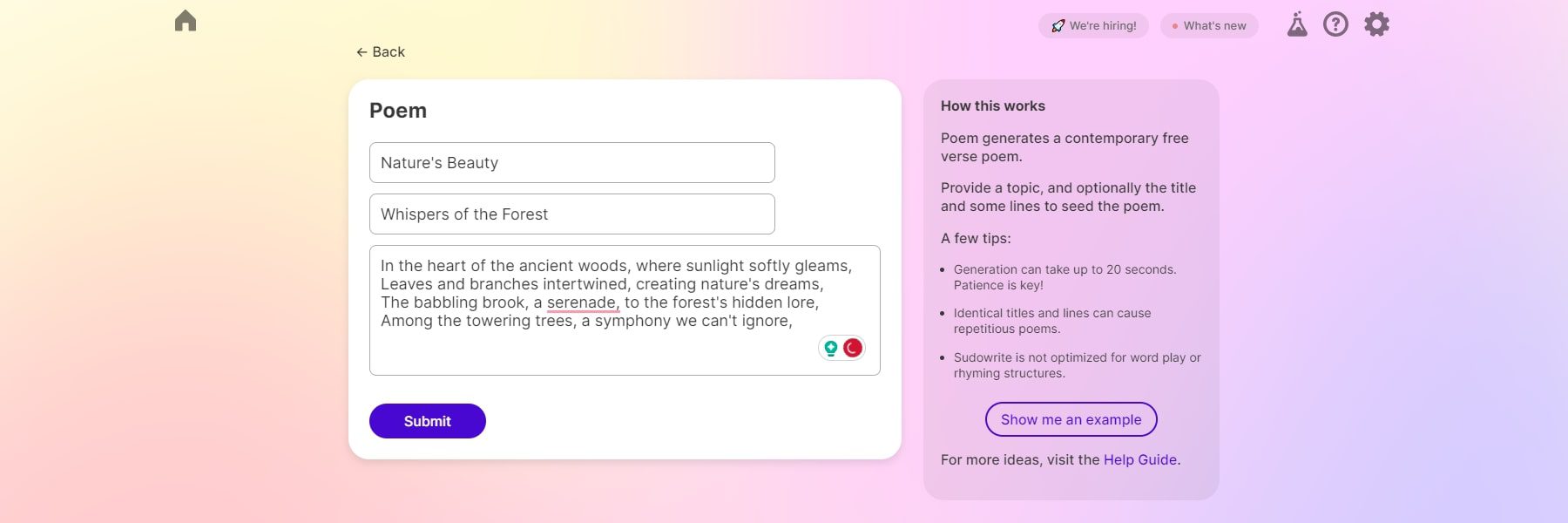Image resolution: width=1568 pixels, height=523 pixels.
Task: Open the Settings gear icon
Action: (1376, 24)
